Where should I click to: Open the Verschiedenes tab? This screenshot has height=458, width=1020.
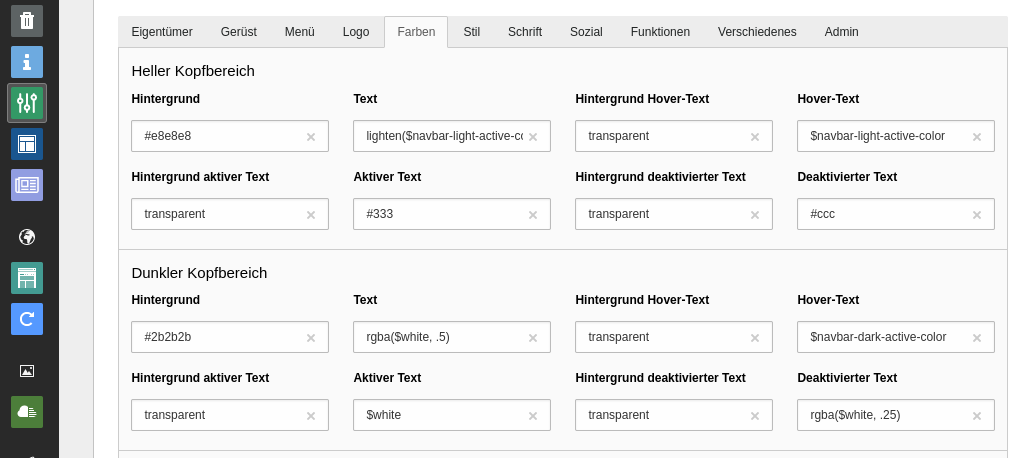[x=757, y=32]
